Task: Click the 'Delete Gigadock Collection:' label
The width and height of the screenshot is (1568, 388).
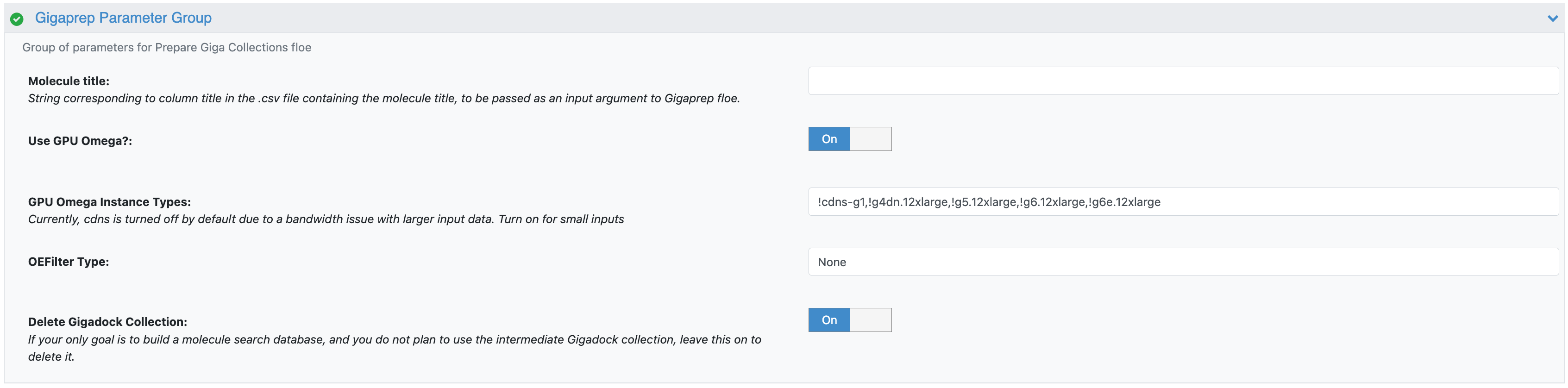Action: coord(108,322)
